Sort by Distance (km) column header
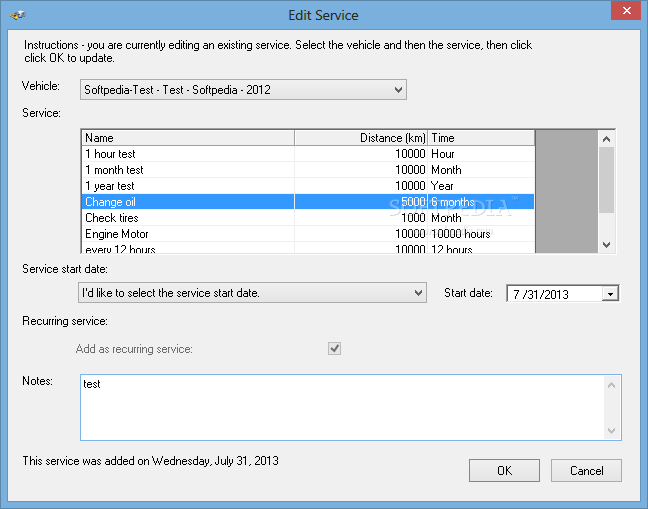This screenshot has width=648, height=509. click(x=361, y=138)
